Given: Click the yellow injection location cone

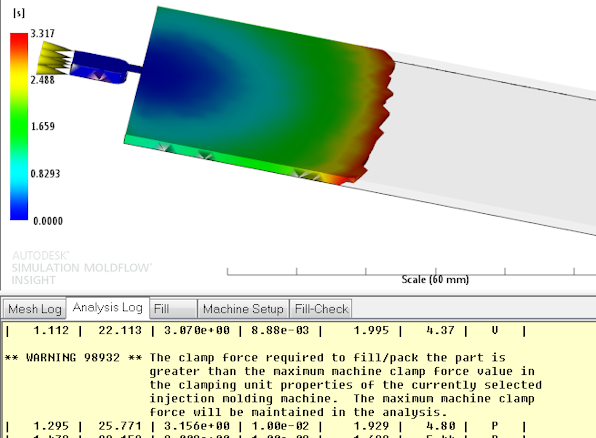Looking at the screenshot, I should pyautogui.click(x=54, y=59).
